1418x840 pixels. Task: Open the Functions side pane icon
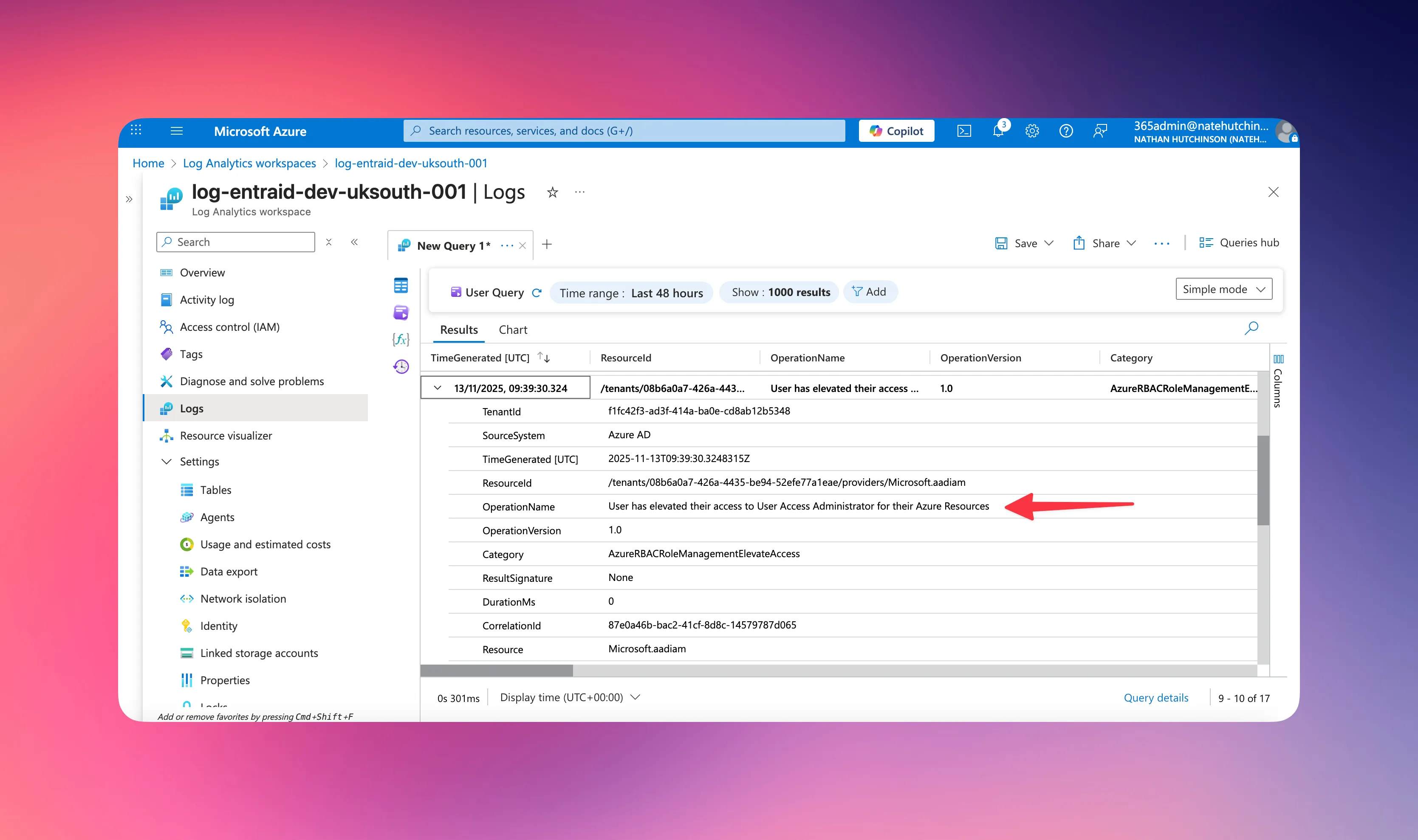(401, 339)
